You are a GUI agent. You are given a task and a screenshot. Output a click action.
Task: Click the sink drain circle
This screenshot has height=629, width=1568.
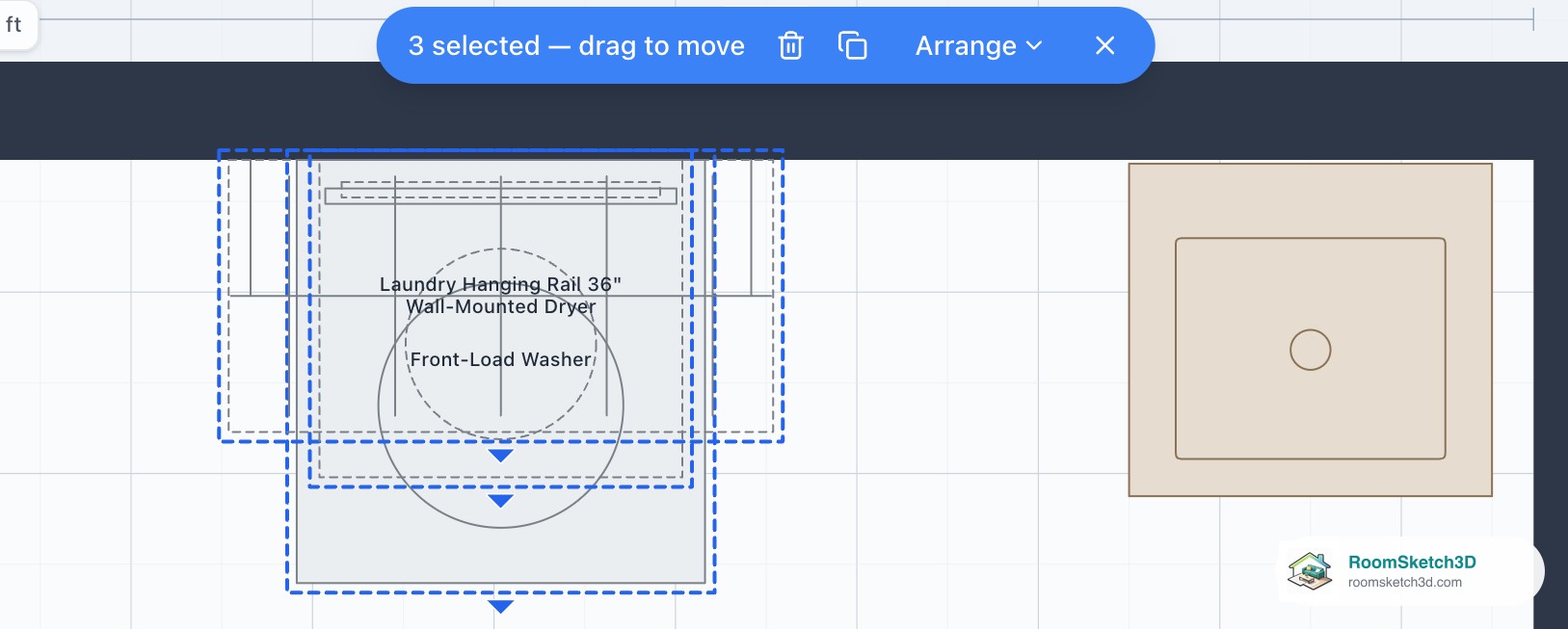tap(1311, 350)
